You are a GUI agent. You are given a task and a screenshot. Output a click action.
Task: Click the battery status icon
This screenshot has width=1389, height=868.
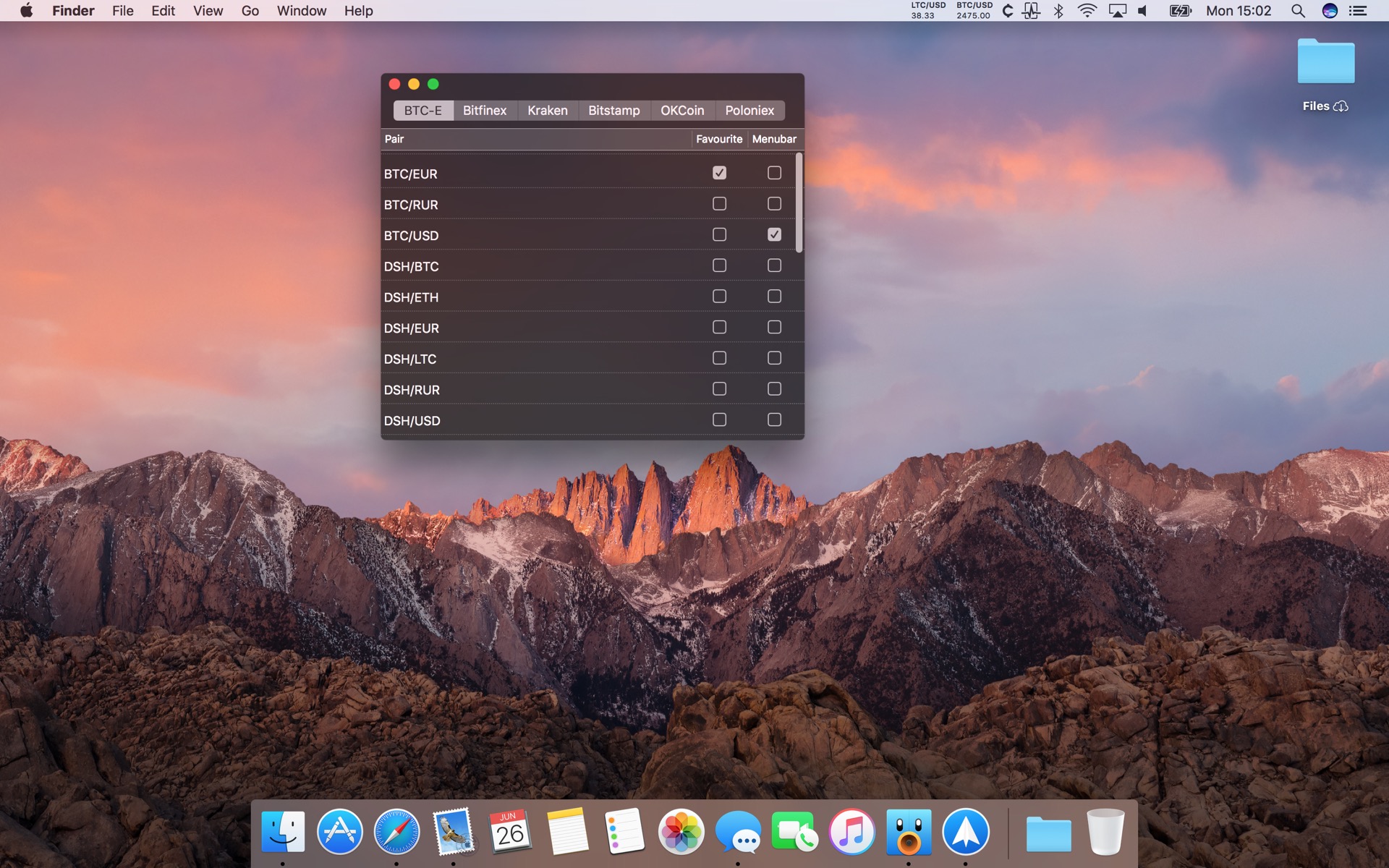1180,11
